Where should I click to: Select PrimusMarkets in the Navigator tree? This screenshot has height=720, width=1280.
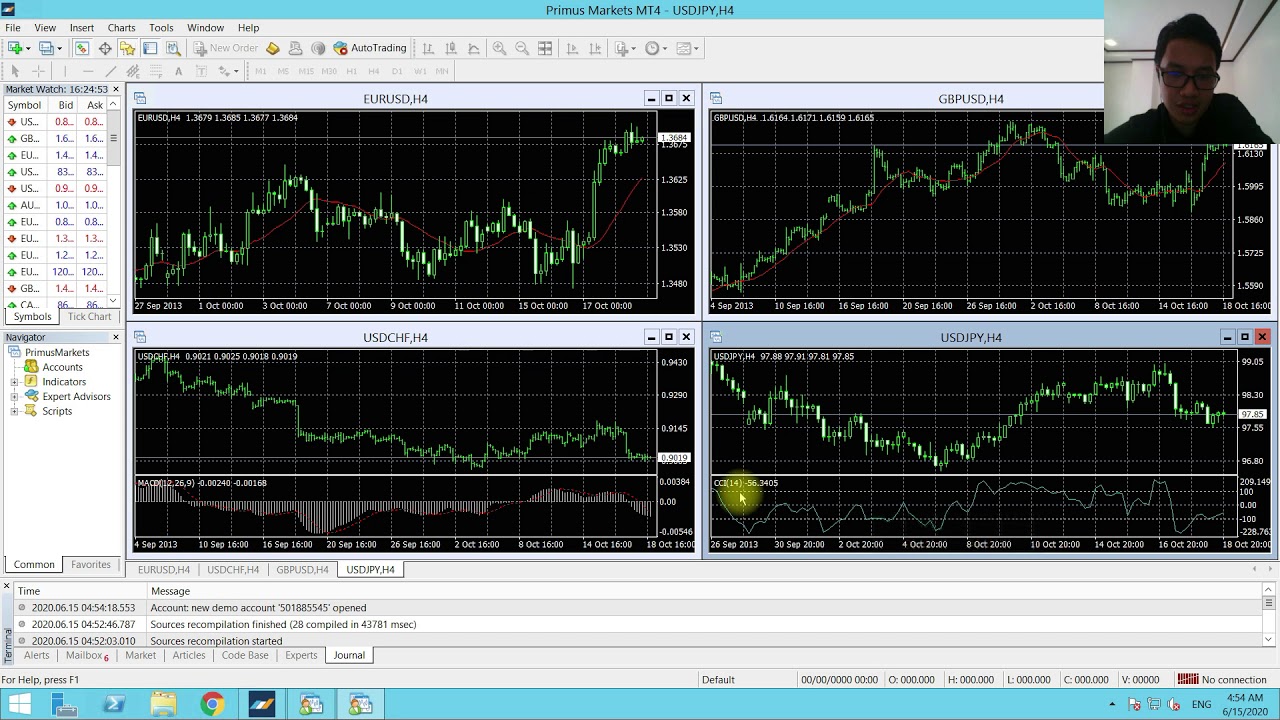[x=57, y=352]
